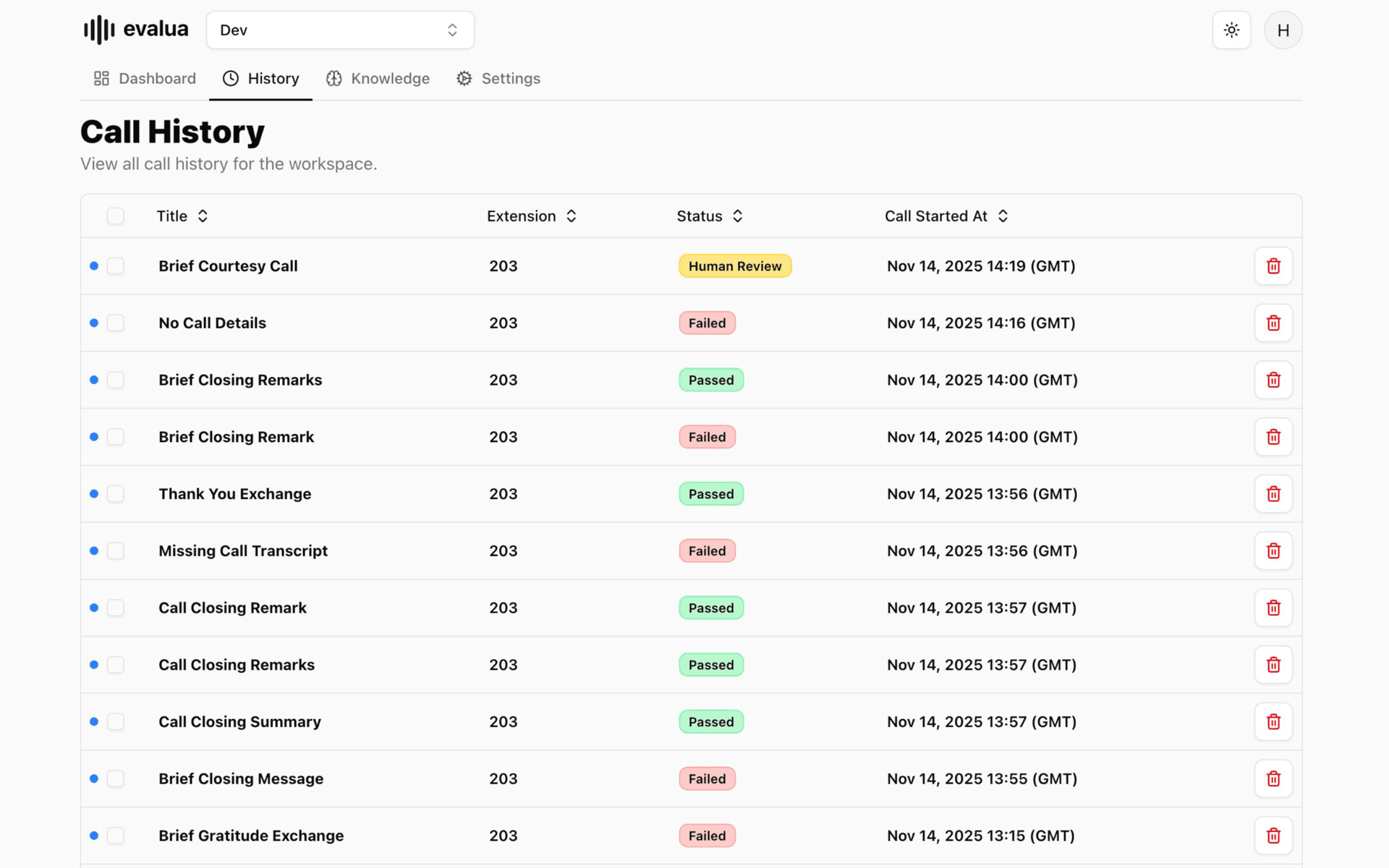The width and height of the screenshot is (1389, 868).
Task: Delete the Brief Courtesy Call record
Action: 1273,265
